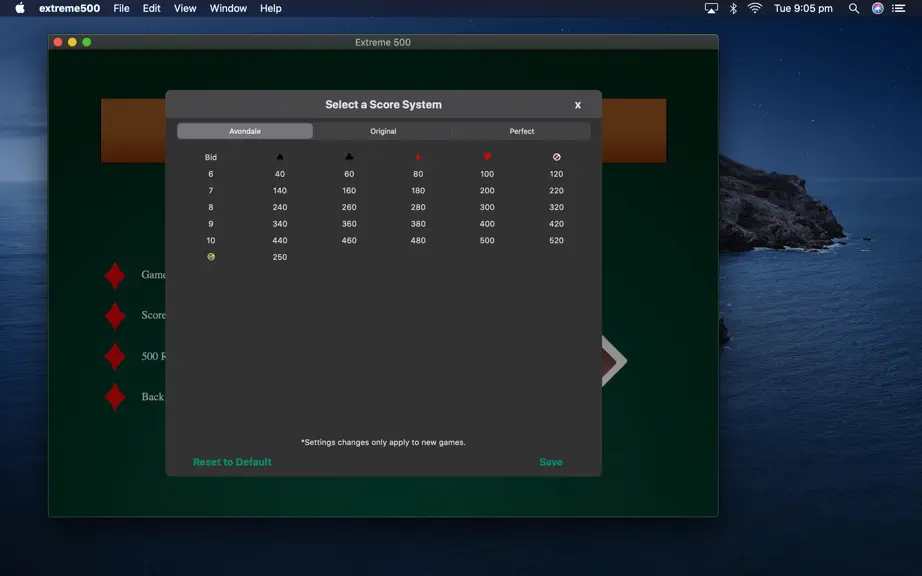Image resolution: width=922 pixels, height=576 pixels.
Task: Save the score system settings
Action: (551, 462)
